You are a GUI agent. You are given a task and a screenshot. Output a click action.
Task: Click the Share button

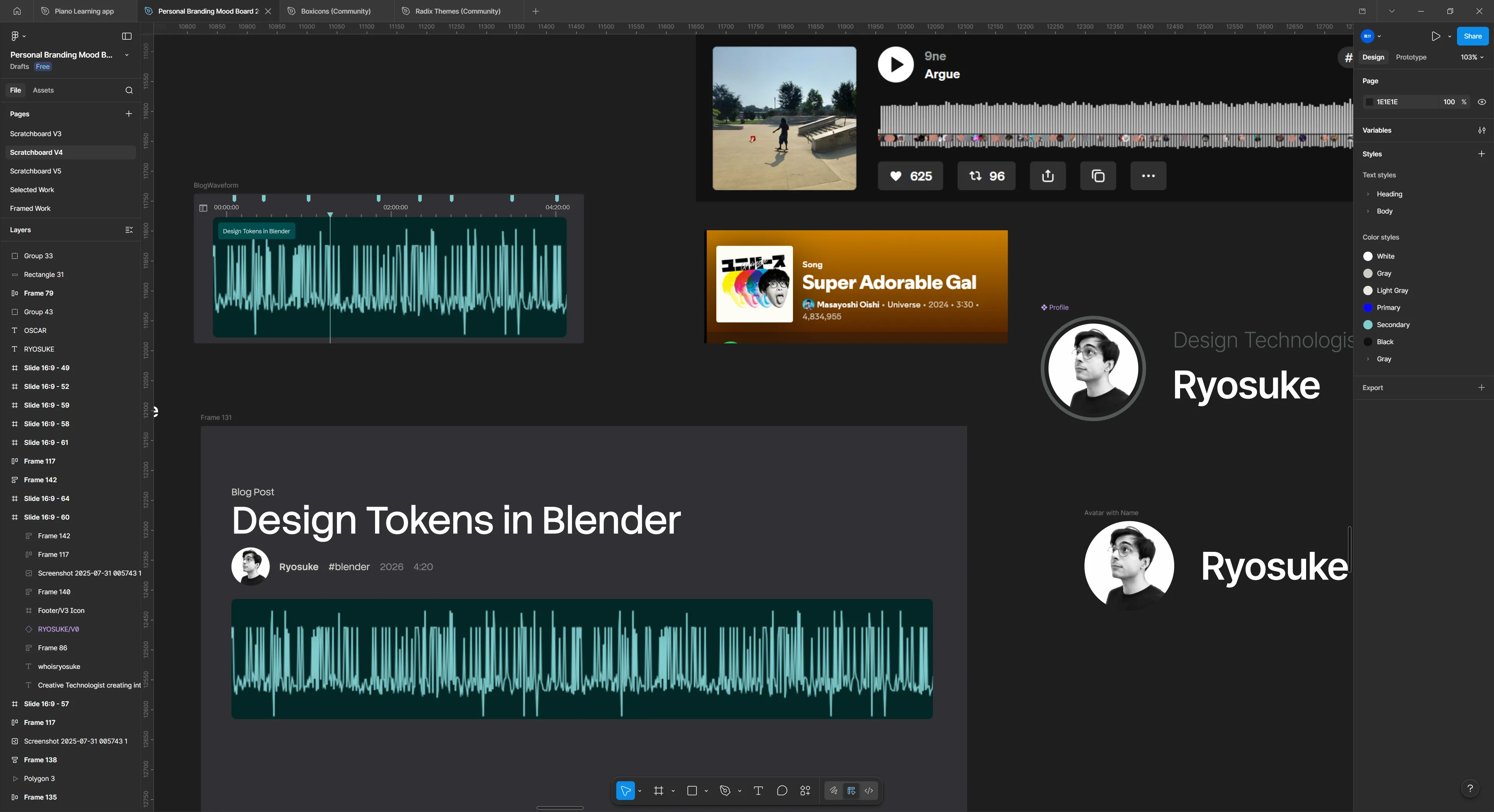(x=1473, y=36)
